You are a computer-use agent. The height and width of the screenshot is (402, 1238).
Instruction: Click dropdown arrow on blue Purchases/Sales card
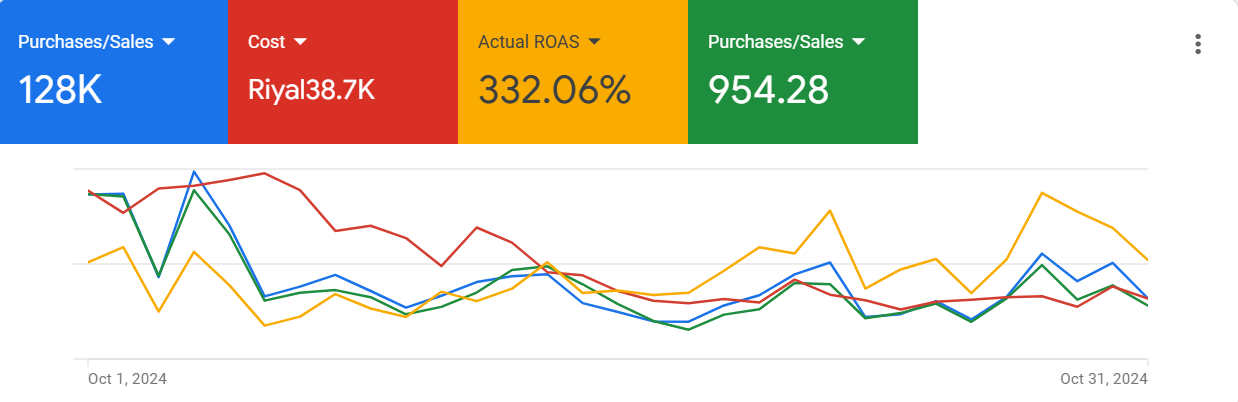pos(168,42)
